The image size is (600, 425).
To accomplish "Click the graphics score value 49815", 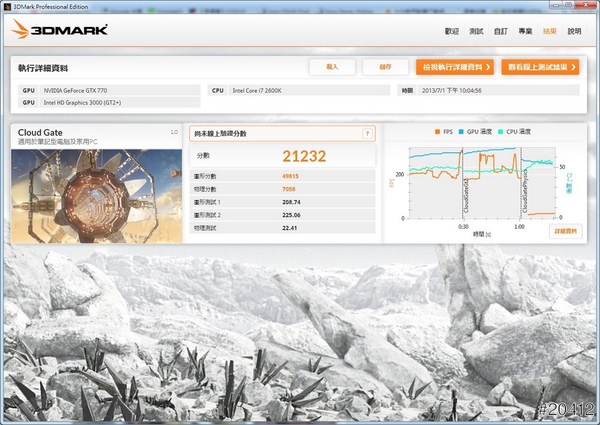I will click(290, 176).
